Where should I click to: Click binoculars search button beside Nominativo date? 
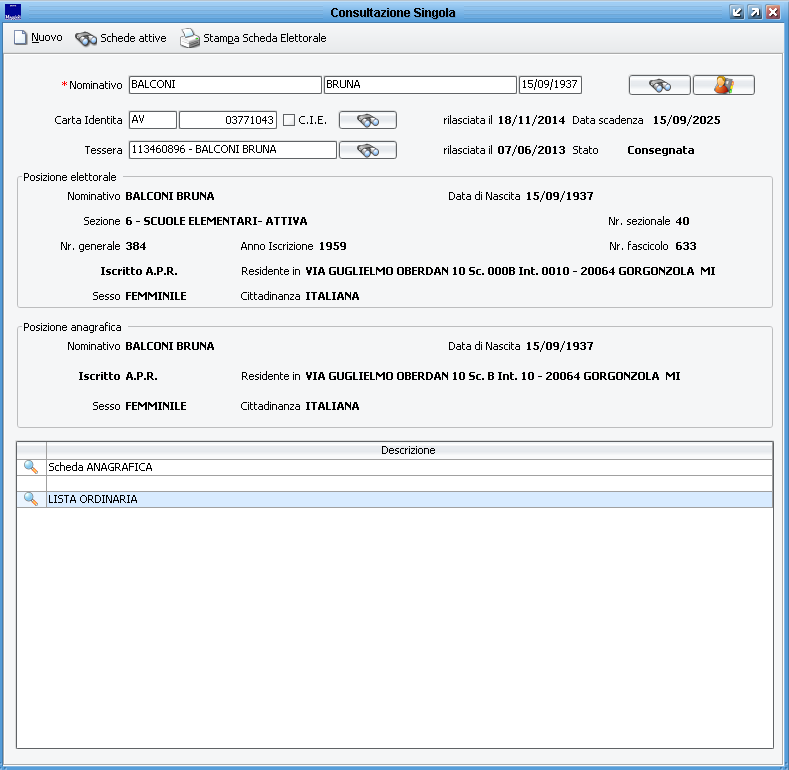(x=659, y=85)
